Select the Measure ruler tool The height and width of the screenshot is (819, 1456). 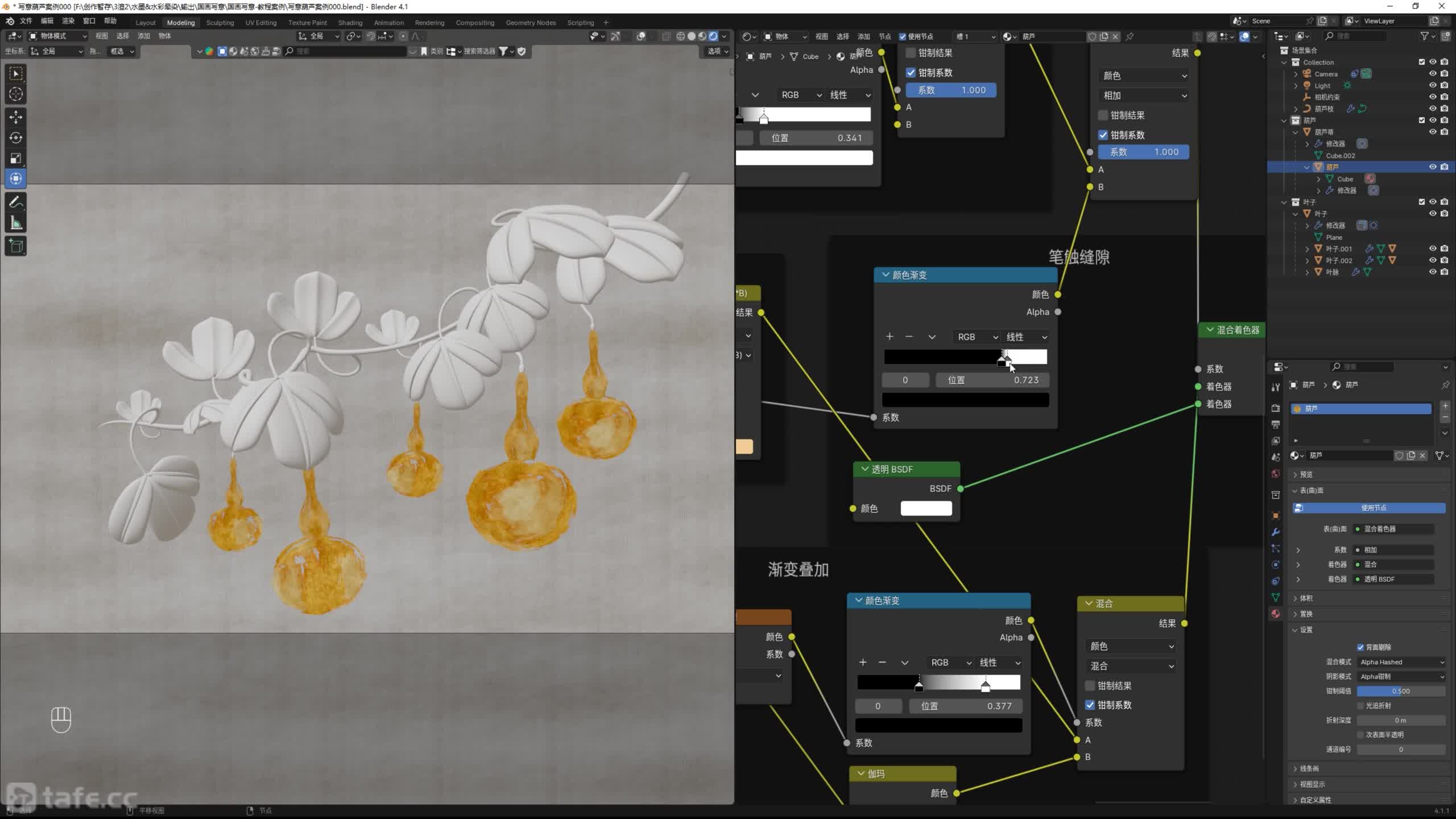[16, 224]
